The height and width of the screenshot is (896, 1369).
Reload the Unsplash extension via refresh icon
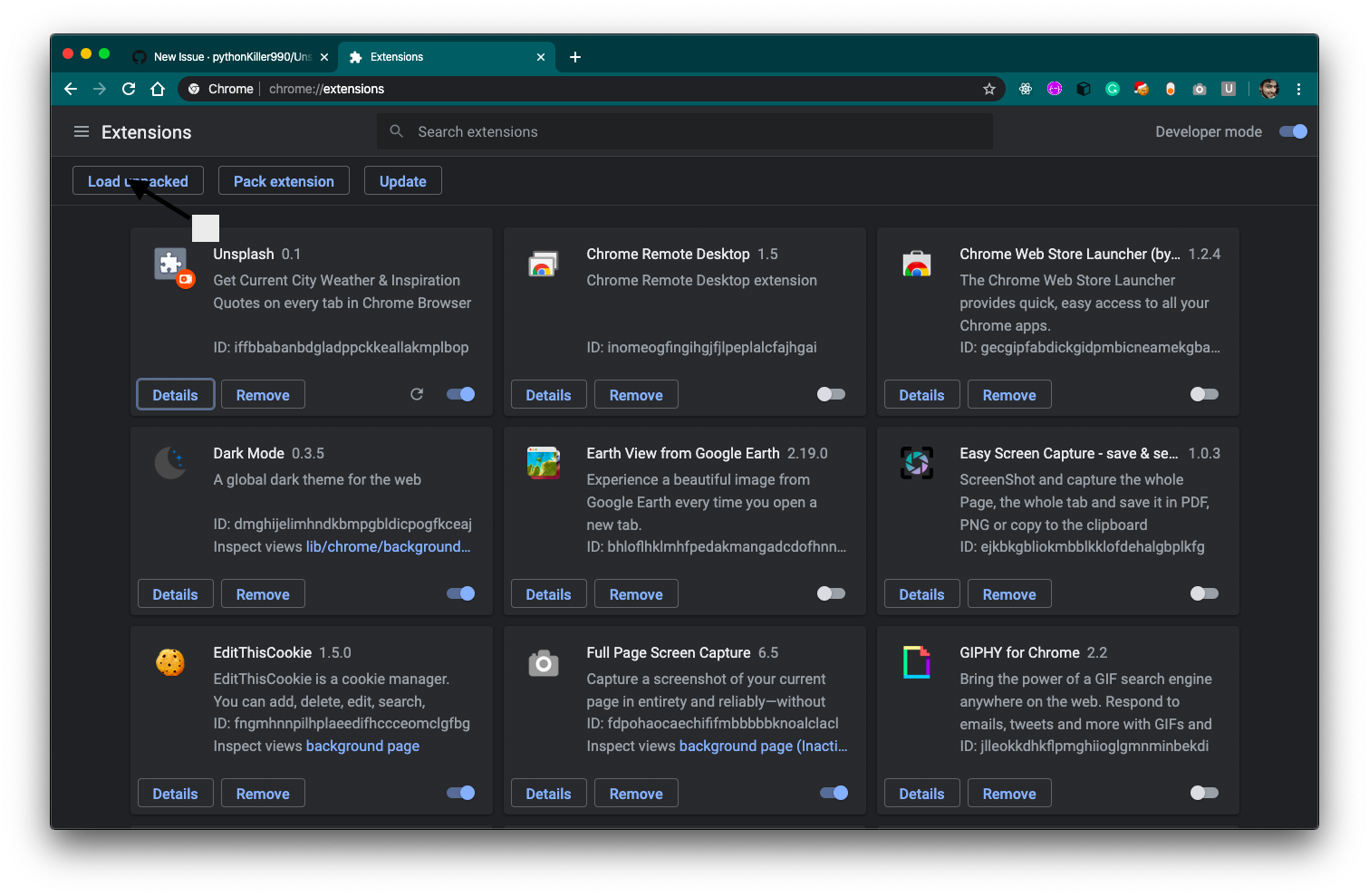click(417, 394)
